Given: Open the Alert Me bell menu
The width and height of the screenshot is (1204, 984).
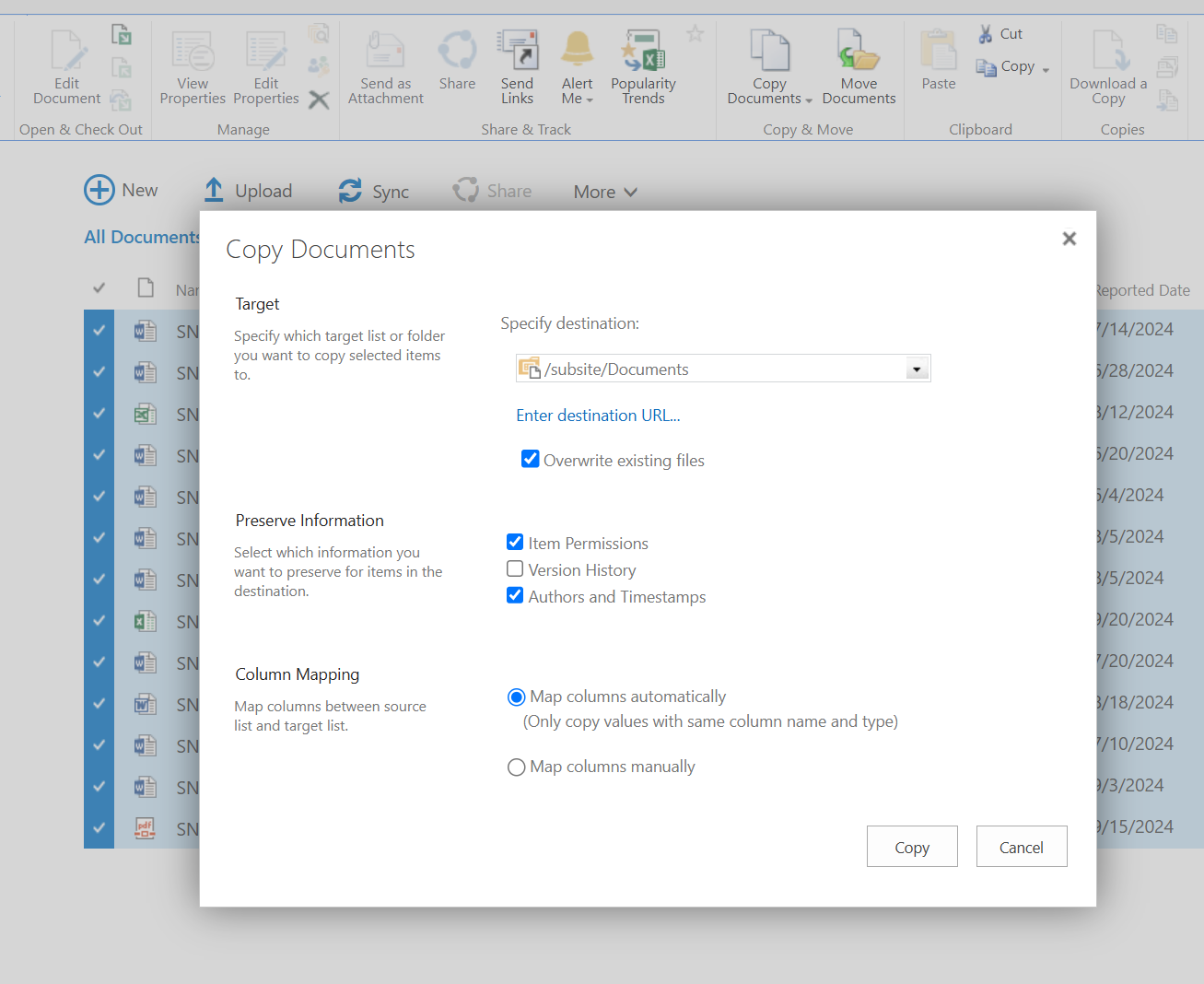Looking at the screenshot, I should [578, 67].
